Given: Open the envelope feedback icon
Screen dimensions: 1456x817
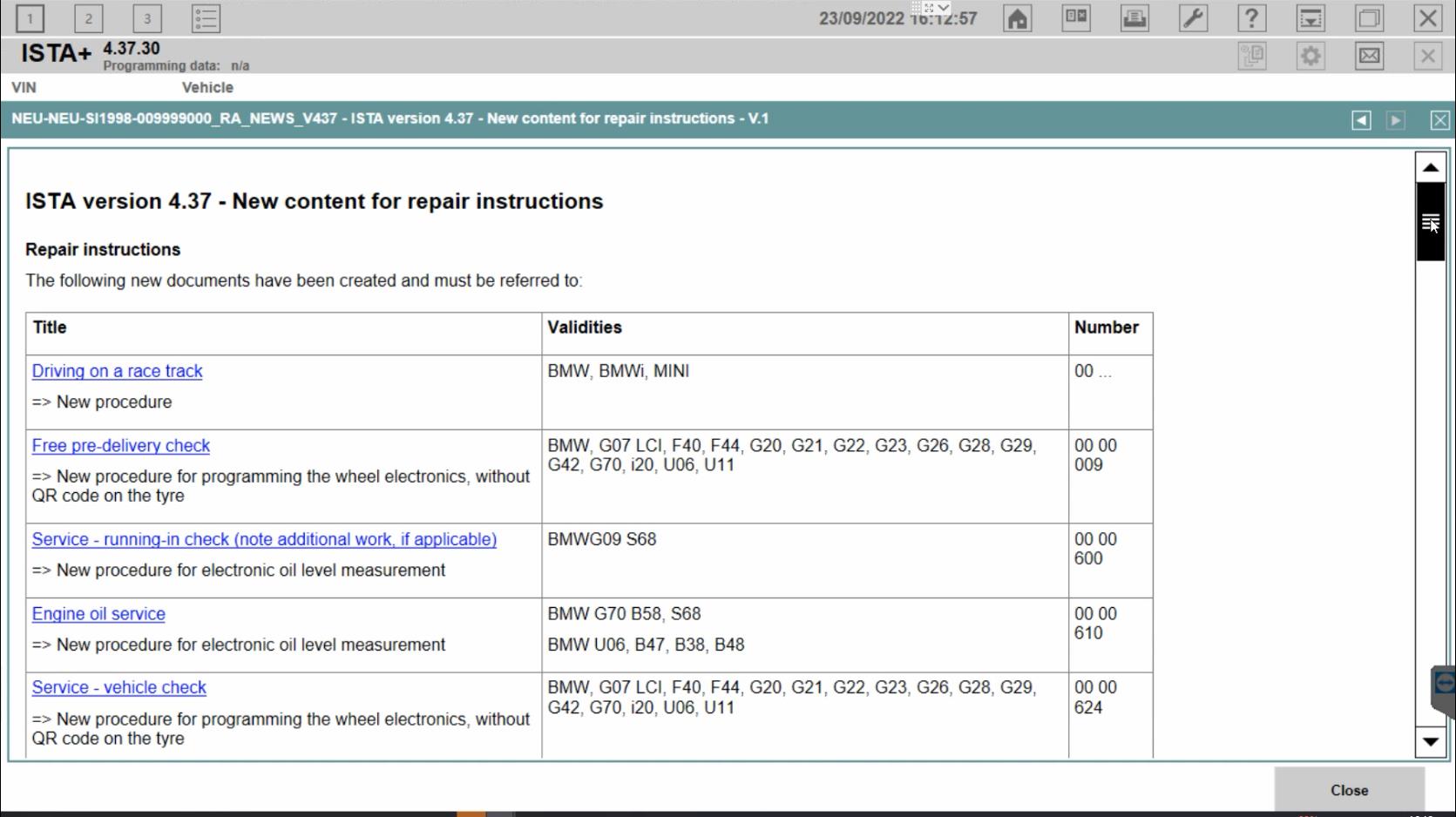Looking at the screenshot, I should (x=1369, y=57).
